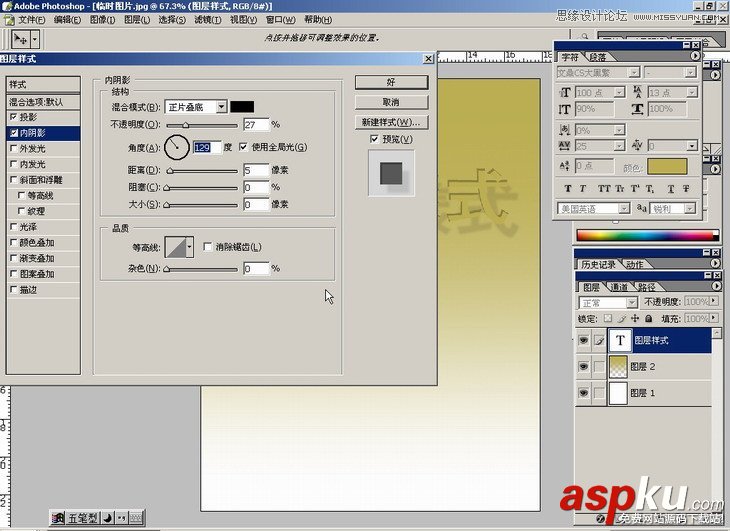Toggle the 使用全局光 global light checkbox
Image resolution: width=730 pixels, height=531 pixels.
pyautogui.click(x=243, y=147)
